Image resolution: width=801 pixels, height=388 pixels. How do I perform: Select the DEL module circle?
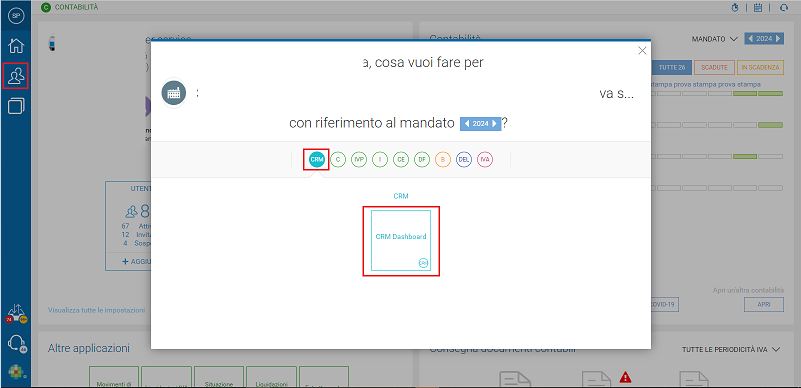[x=464, y=160]
